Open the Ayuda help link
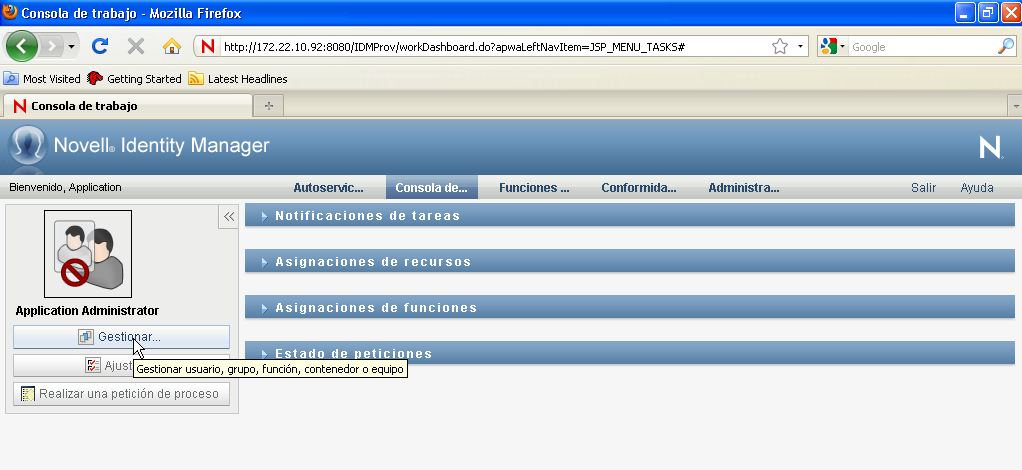The image size is (1022, 470). pyautogui.click(x=976, y=188)
